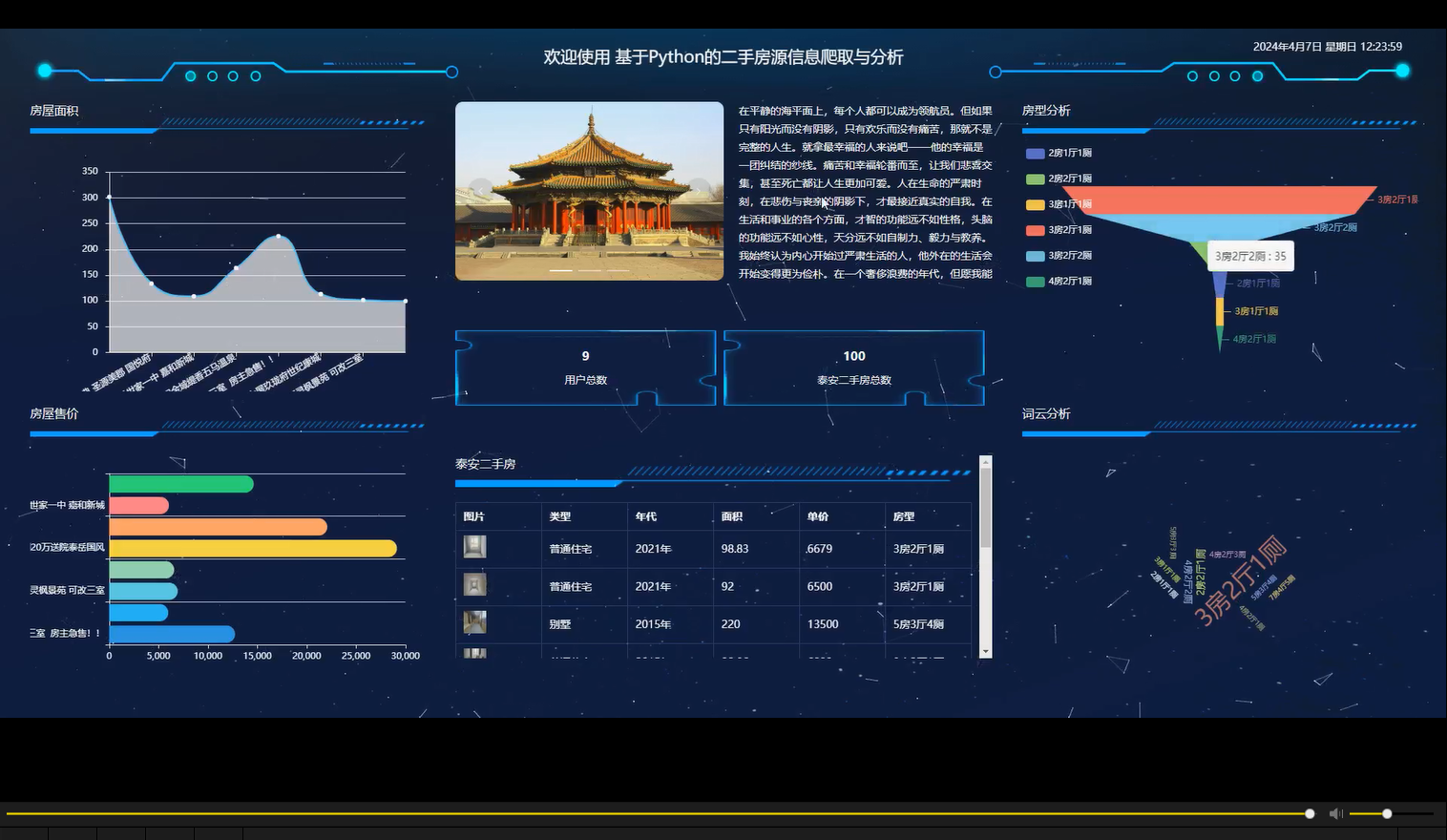Toggle the 4房2厅1厕 legend entry
1447x840 pixels.
pos(1059,282)
